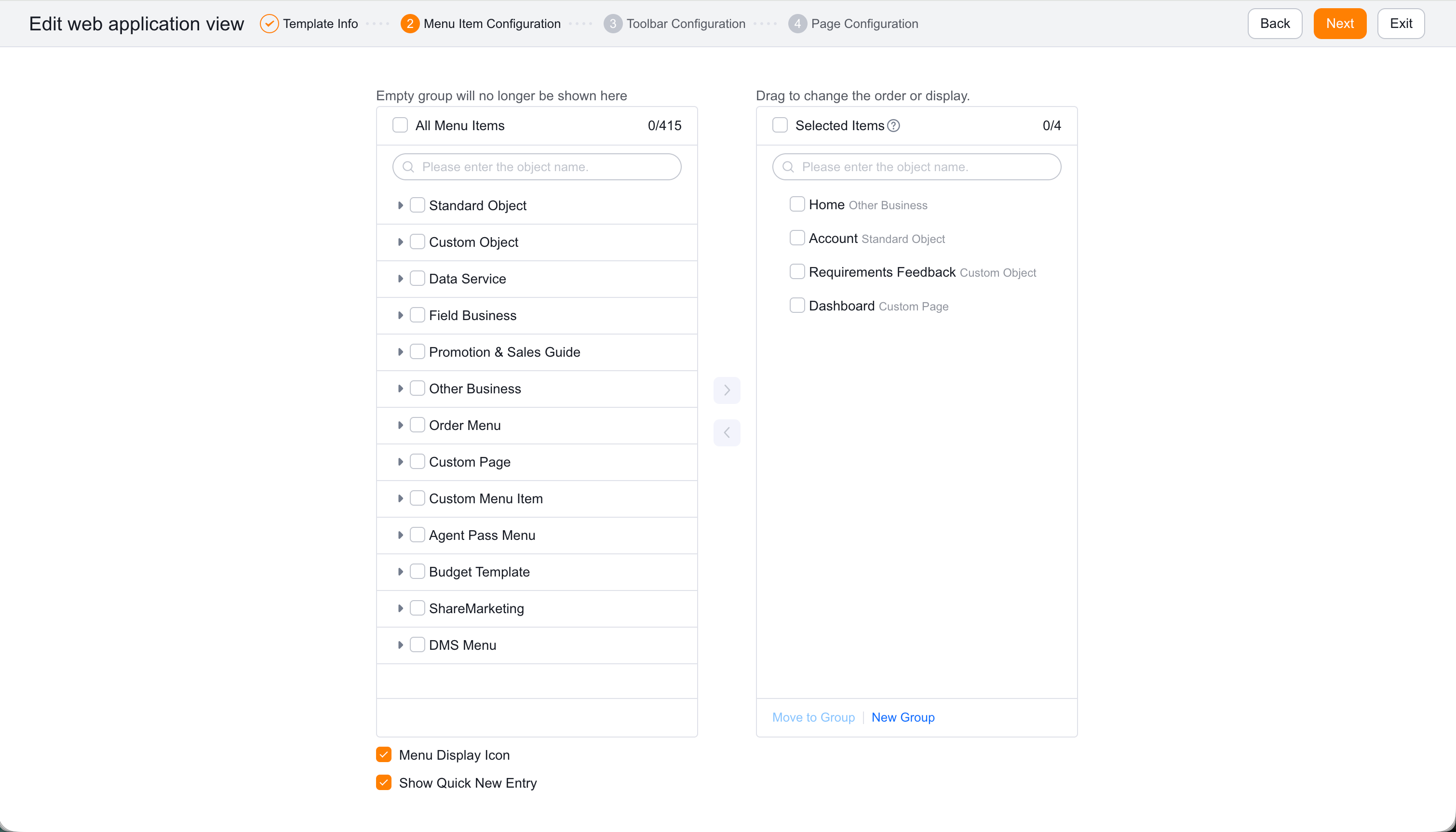The width and height of the screenshot is (1456, 832).
Task: Expand the Standard Object group arrow
Action: point(400,205)
